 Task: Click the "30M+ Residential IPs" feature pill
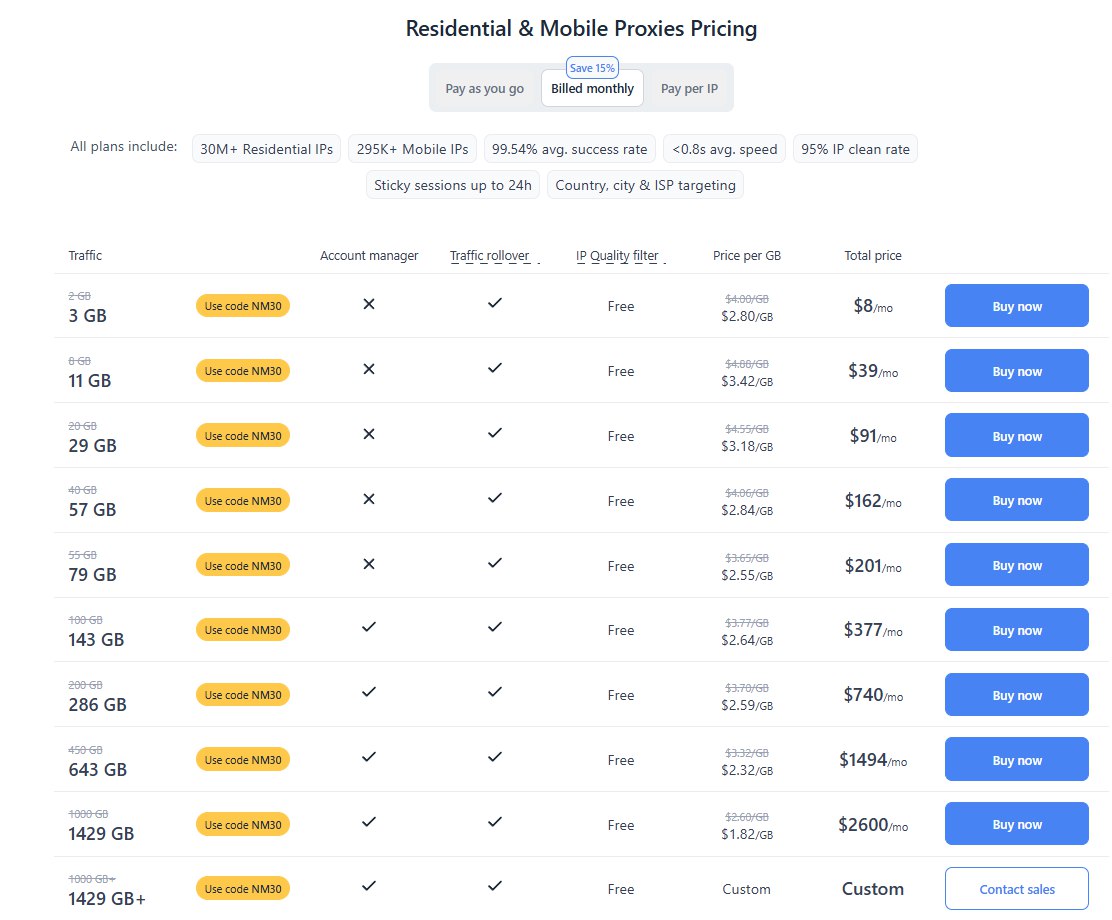pyautogui.click(x=266, y=148)
